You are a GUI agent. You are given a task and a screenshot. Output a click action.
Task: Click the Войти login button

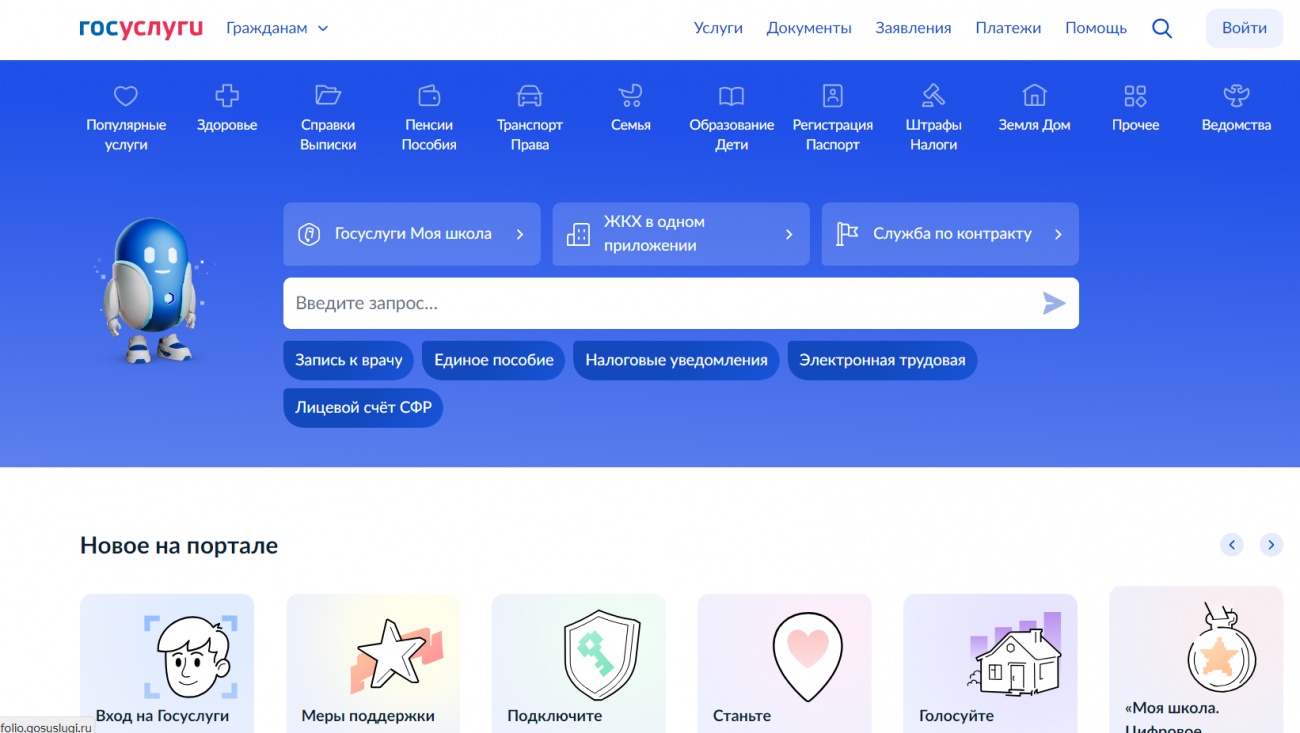pyautogui.click(x=1244, y=28)
